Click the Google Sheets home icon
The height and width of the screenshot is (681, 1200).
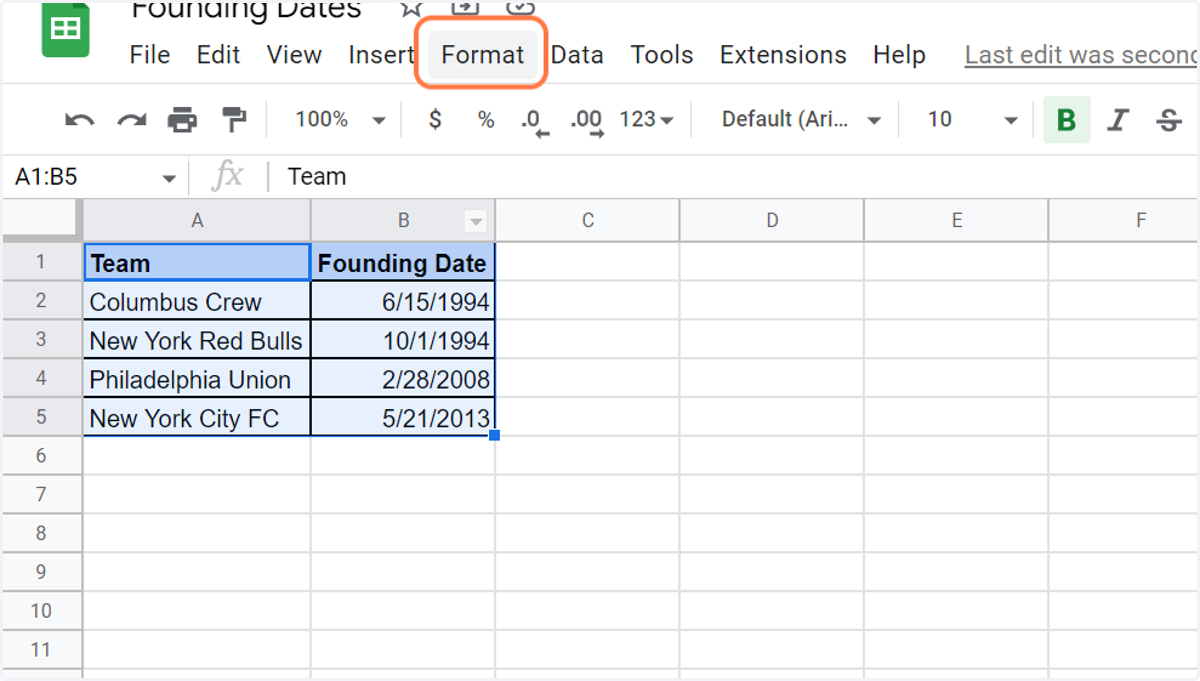(x=65, y=28)
